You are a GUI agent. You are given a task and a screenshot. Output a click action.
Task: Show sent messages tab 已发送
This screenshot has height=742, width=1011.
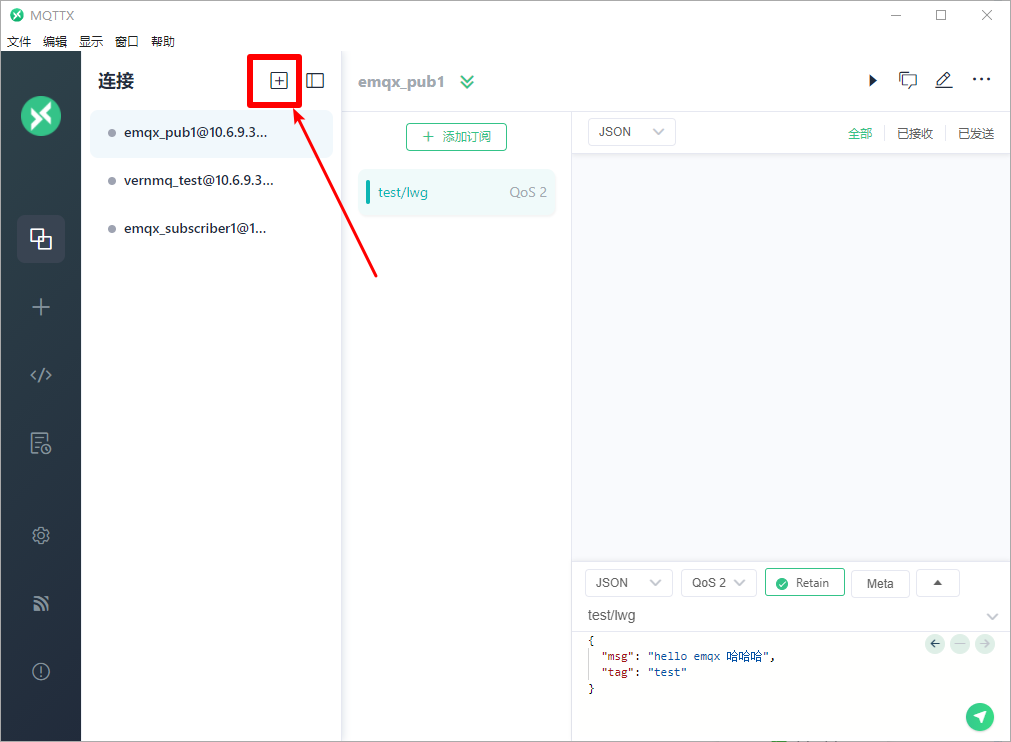[x=976, y=133]
